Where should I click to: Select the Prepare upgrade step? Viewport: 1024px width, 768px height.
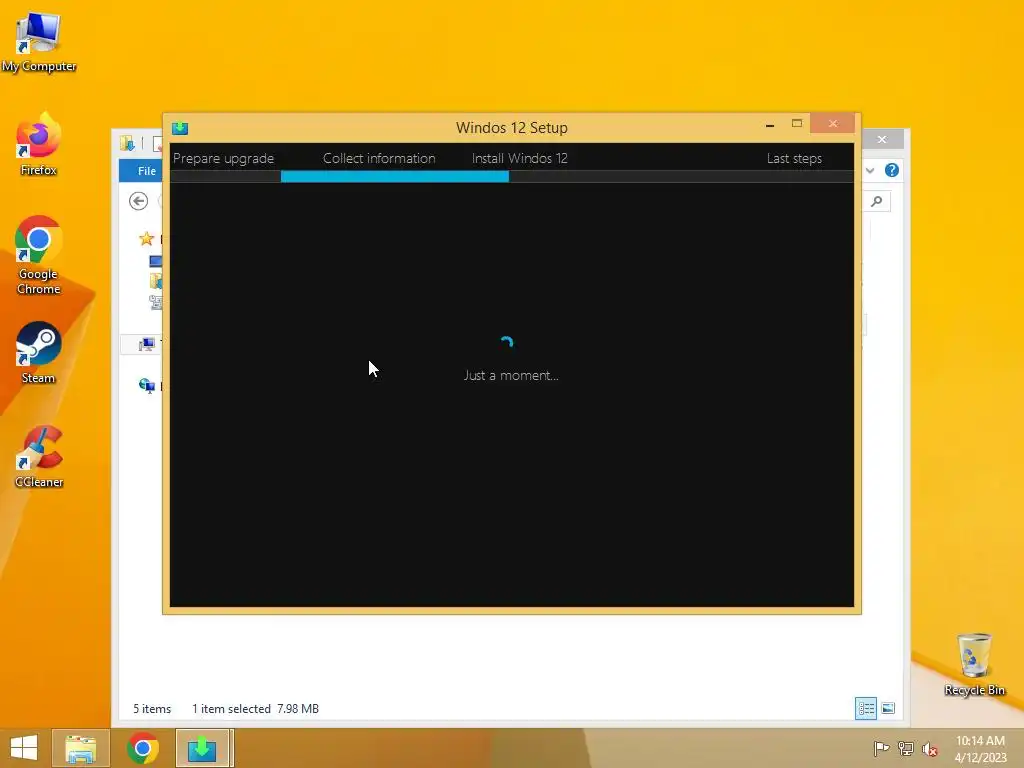(223, 158)
